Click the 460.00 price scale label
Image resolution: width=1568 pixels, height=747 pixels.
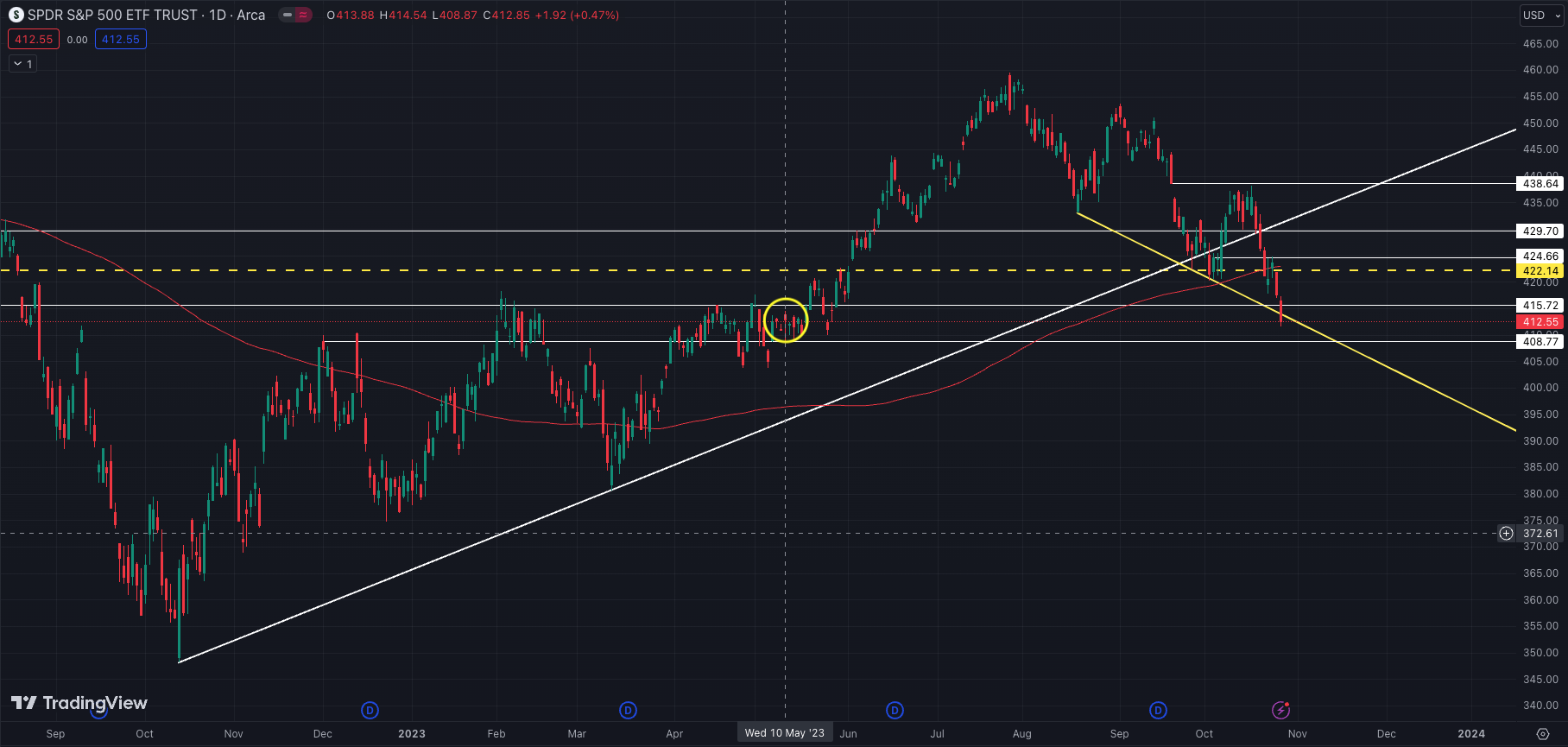[1540, 70]
